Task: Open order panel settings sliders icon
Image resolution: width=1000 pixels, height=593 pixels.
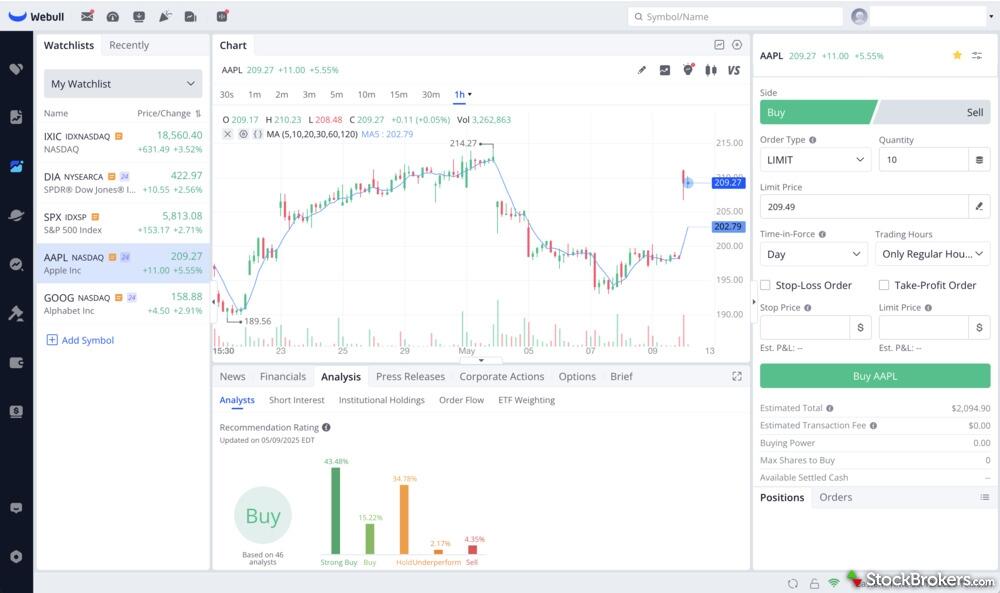Action: (977, 56)
